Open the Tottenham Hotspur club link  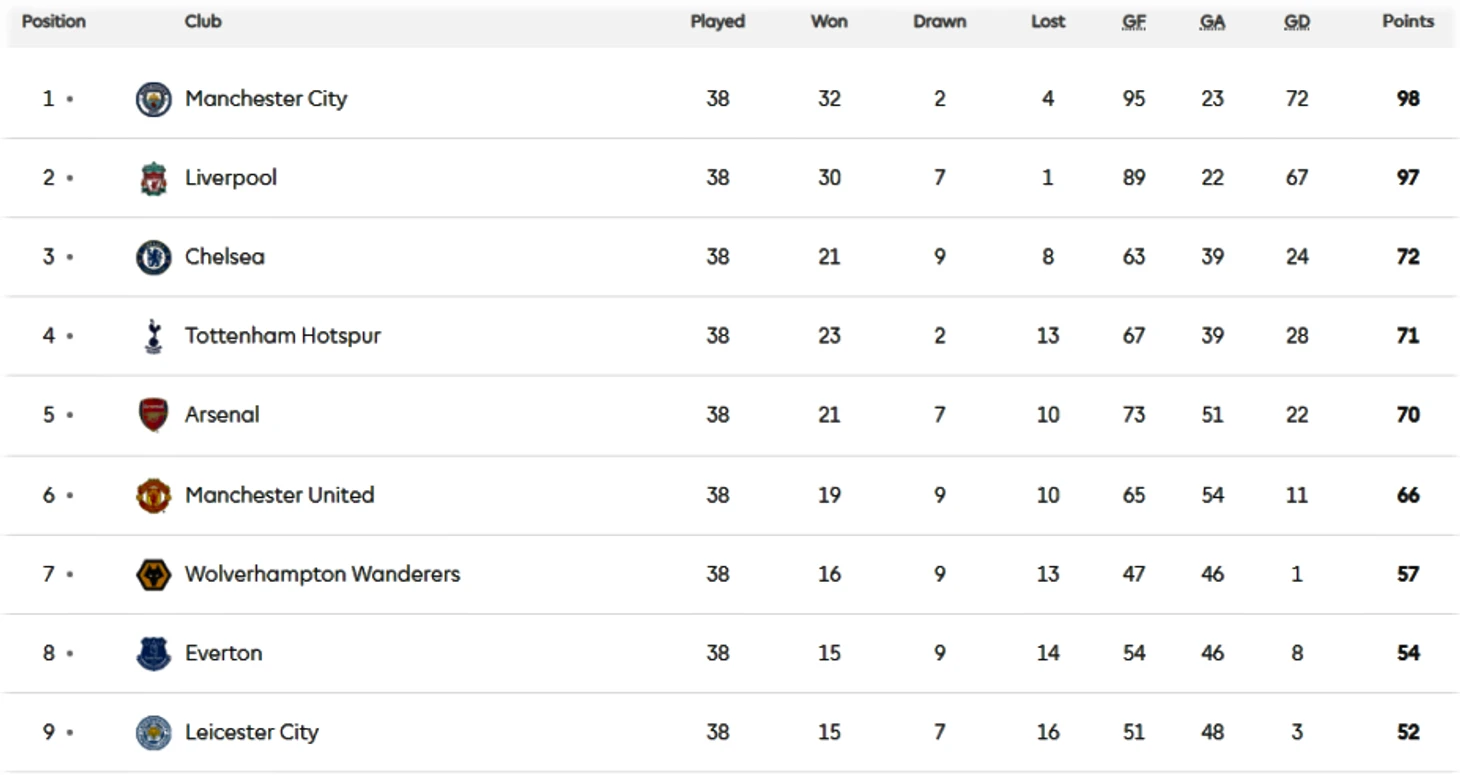coord(283,336)
